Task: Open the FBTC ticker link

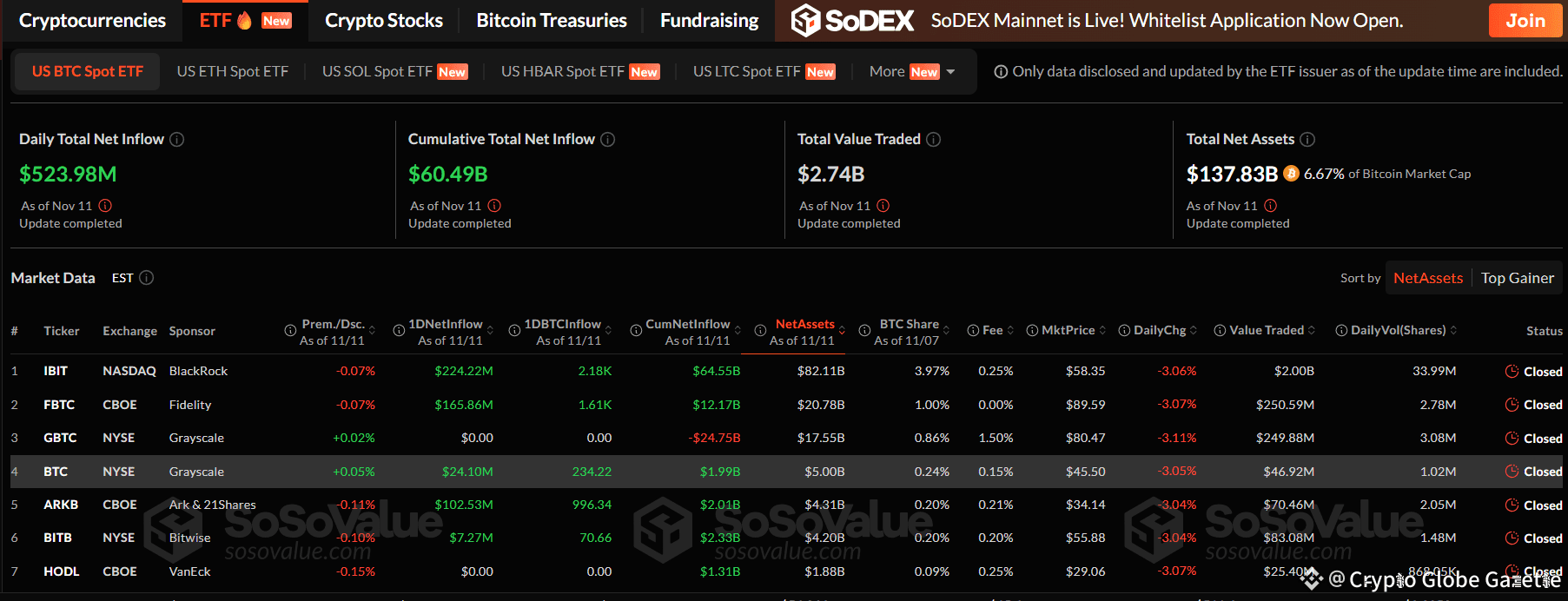Action: coord(59,405)
